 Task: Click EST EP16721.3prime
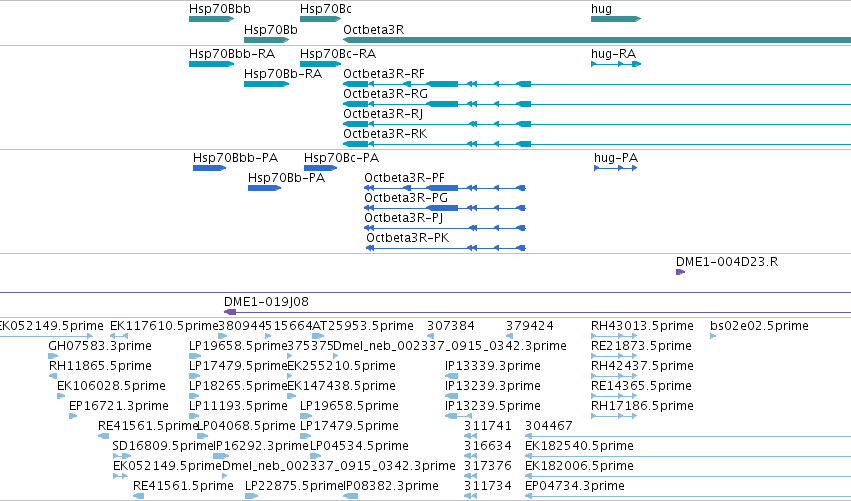pyautogui.click(x=73, y=417)
